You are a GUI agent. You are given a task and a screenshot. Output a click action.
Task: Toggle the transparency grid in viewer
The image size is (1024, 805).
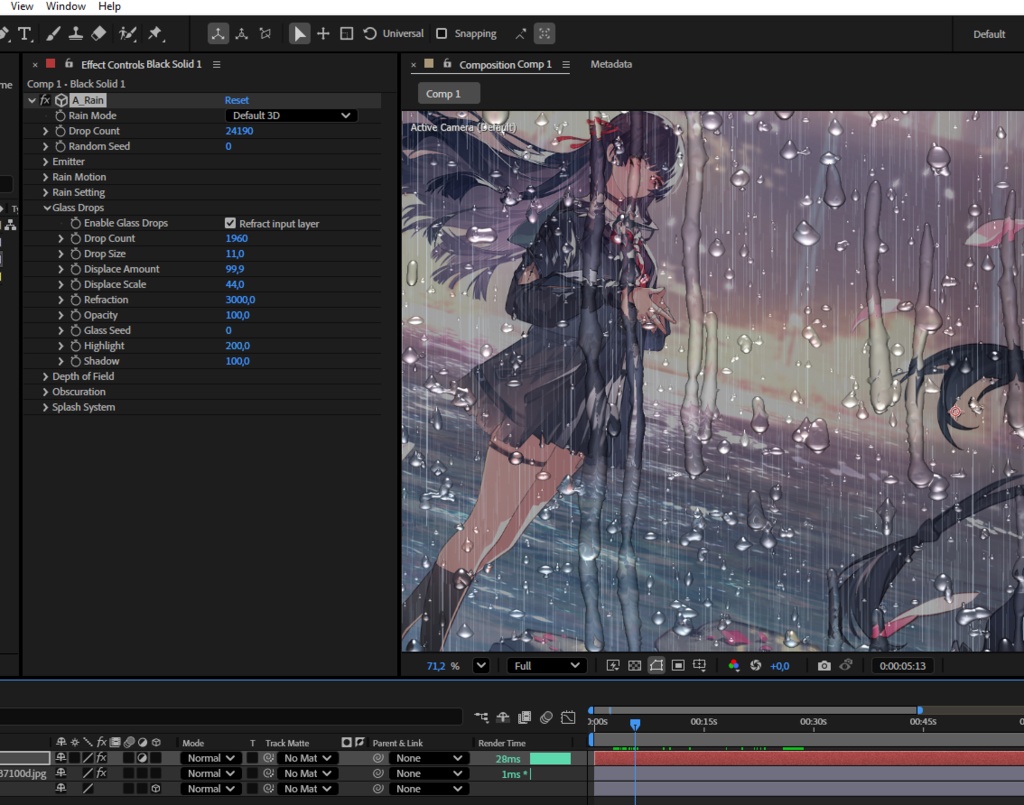[634, 666]
